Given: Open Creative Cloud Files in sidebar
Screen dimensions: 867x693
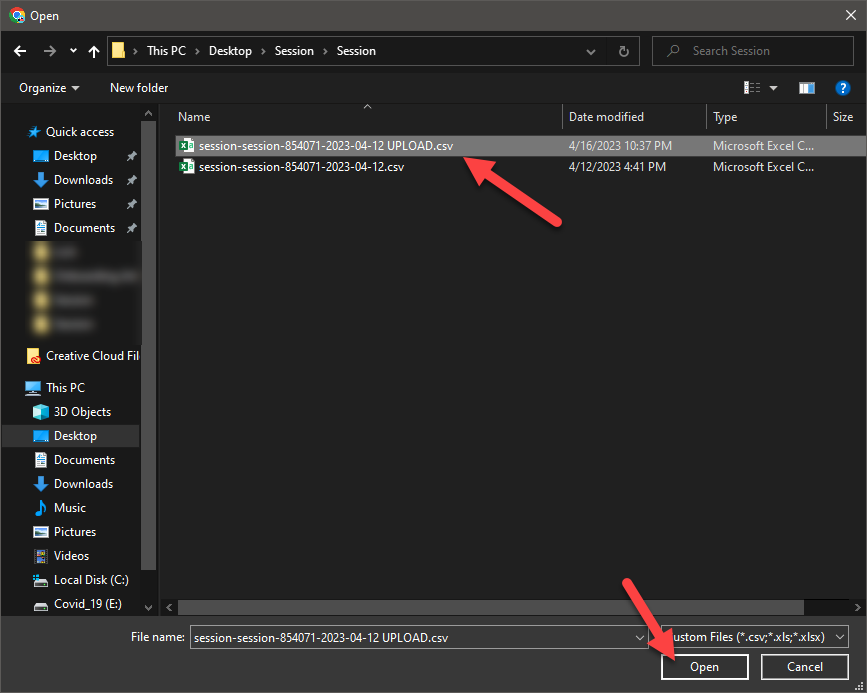Looking at the screenshot, I should [x=83, y=356].
